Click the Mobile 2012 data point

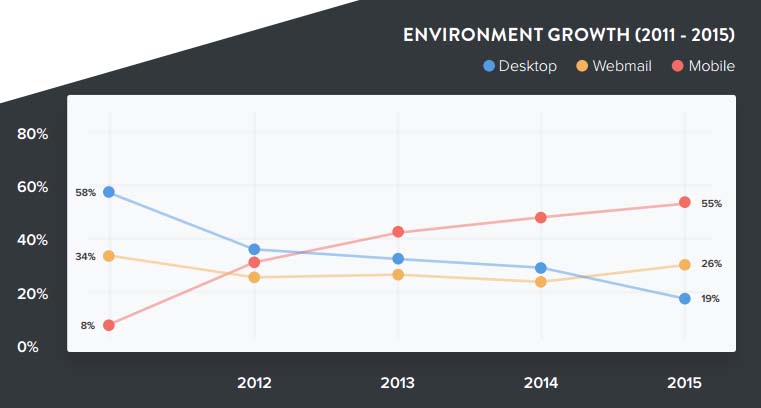point(254,262)
